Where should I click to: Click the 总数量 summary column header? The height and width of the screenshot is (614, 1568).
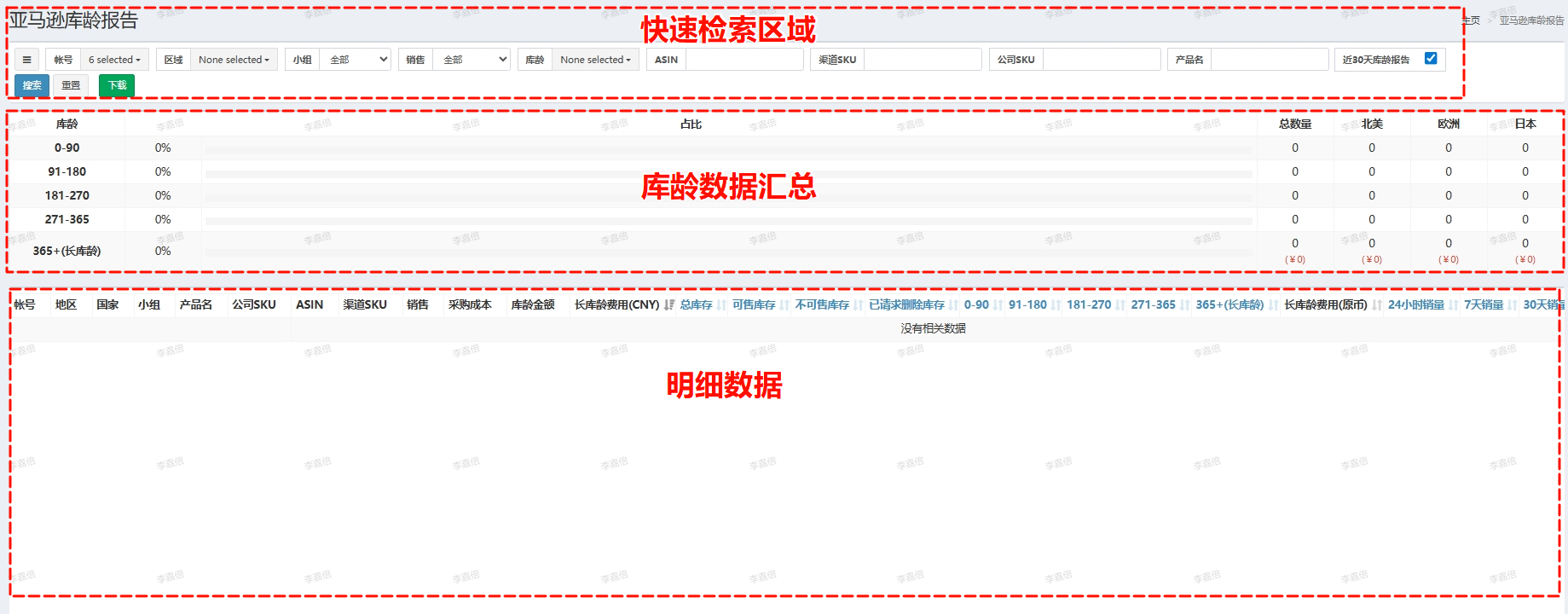(x=1295, y=124)
